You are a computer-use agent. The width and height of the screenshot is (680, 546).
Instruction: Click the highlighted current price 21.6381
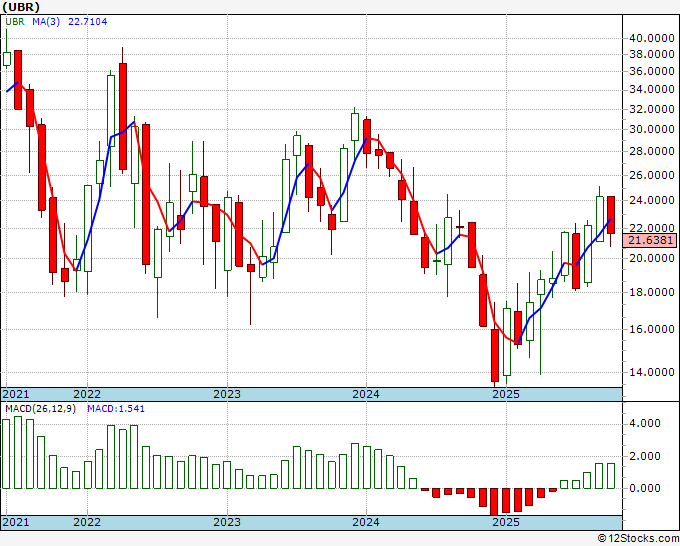[650, 240]
